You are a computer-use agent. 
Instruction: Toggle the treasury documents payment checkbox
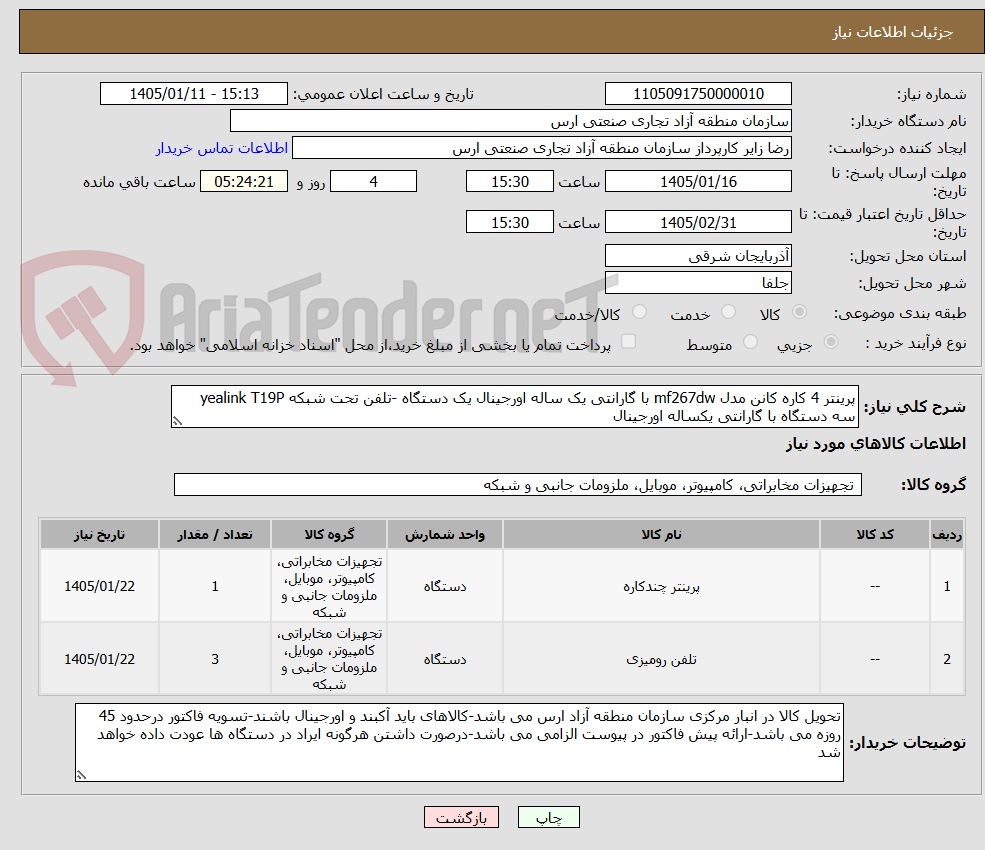628,342
